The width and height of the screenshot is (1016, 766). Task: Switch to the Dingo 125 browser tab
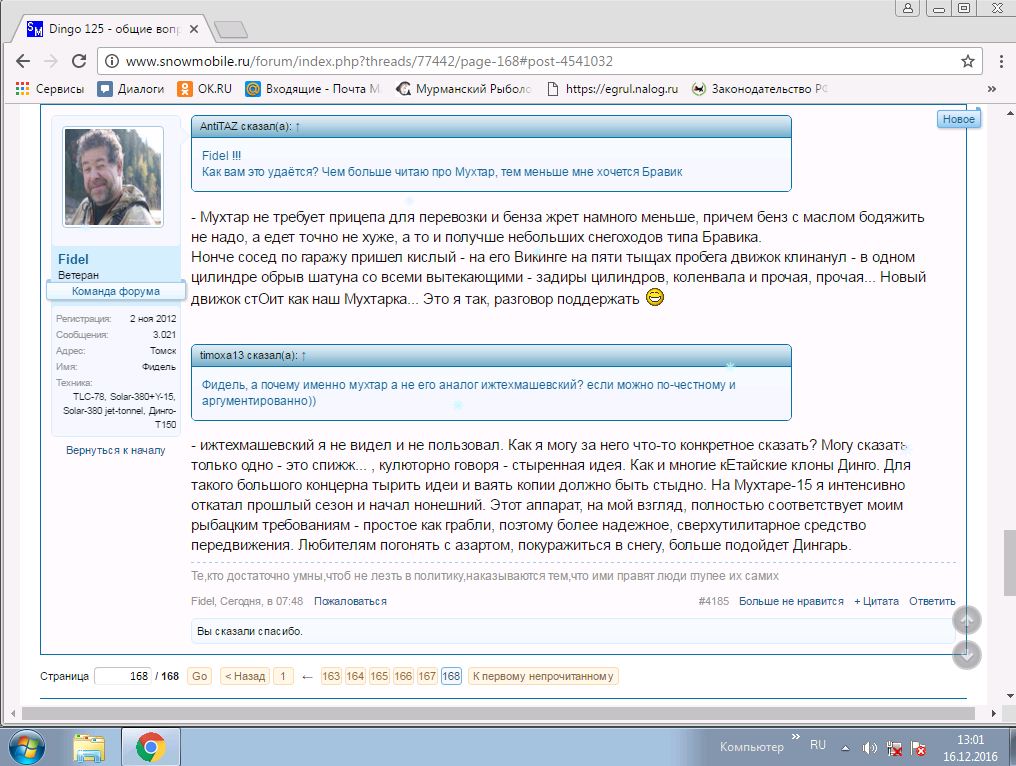pyautogui.click(x=113, y=29)
